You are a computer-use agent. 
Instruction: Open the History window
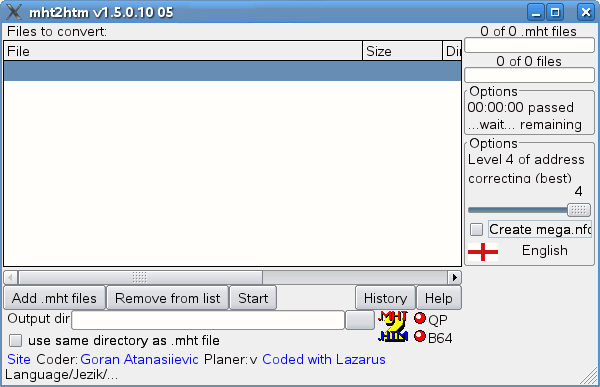coord(385,298)
